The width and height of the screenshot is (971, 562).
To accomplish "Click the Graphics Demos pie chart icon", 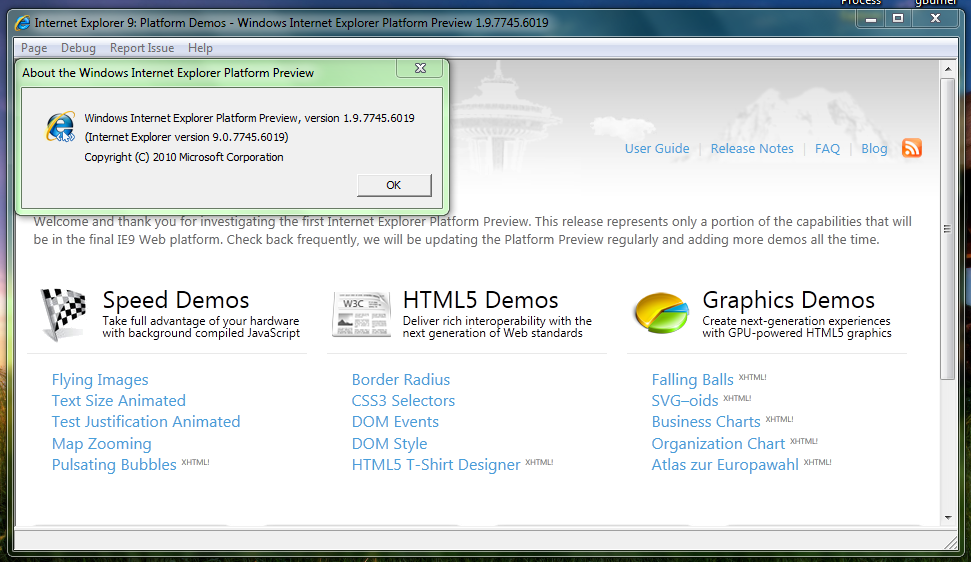I will click(661, 313).
